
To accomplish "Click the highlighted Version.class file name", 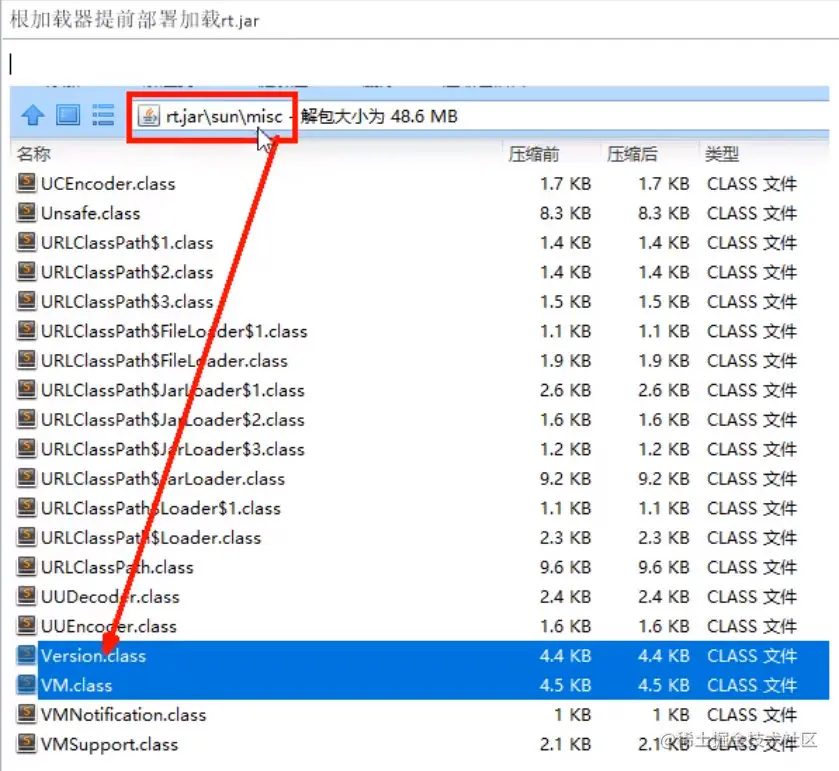I will pyautogui.click(x=94, y=656).
